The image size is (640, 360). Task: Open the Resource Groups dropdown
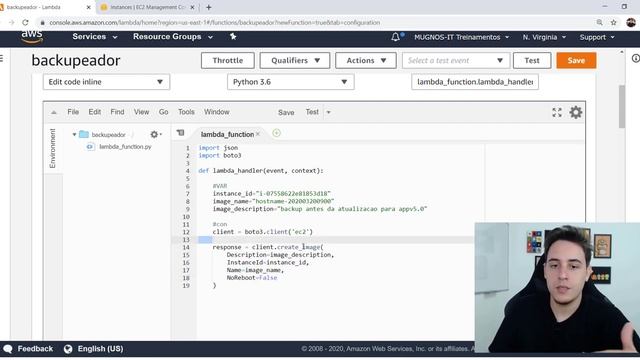click(173, 37)
